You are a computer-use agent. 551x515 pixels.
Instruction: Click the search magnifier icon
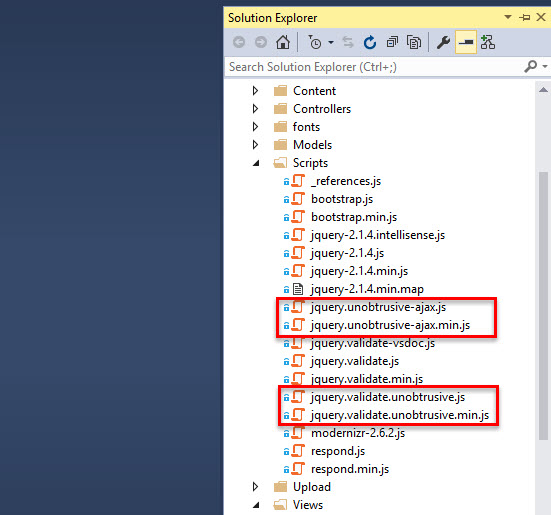pyautogui.click(x=531, y=66)
